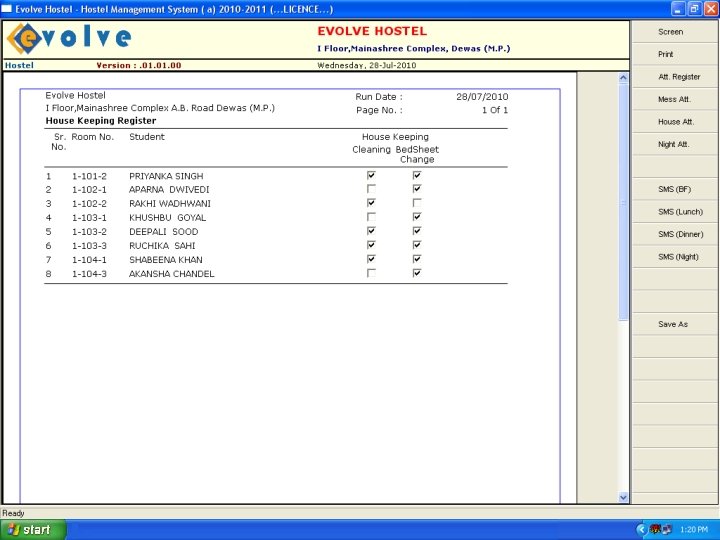
Task: Click student name RUCHIKA SAHI
Action: [162, 246]
